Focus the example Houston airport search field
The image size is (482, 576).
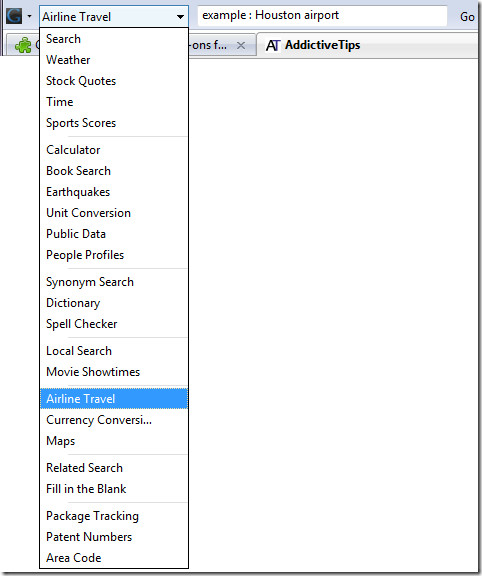[x=322, y=15]
